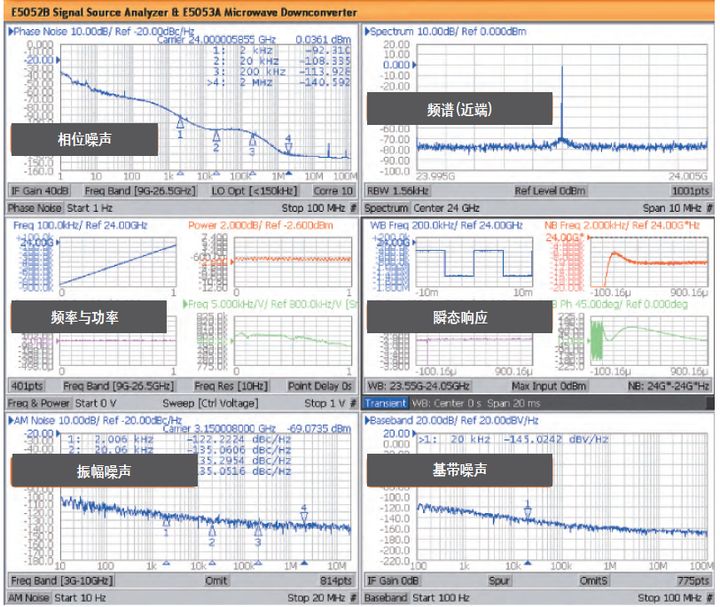Click the Omit field in AM Noise panel
This screenshot has height=607, width=720.
point(216,581)
